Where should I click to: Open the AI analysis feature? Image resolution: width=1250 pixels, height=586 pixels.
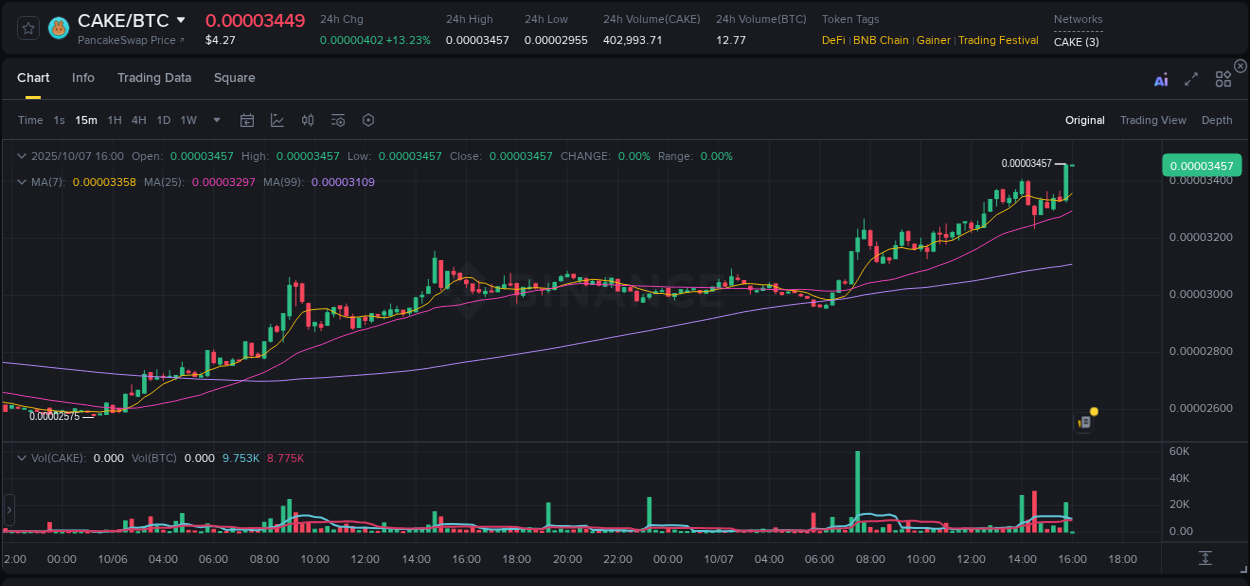[x=1161, y=78]
